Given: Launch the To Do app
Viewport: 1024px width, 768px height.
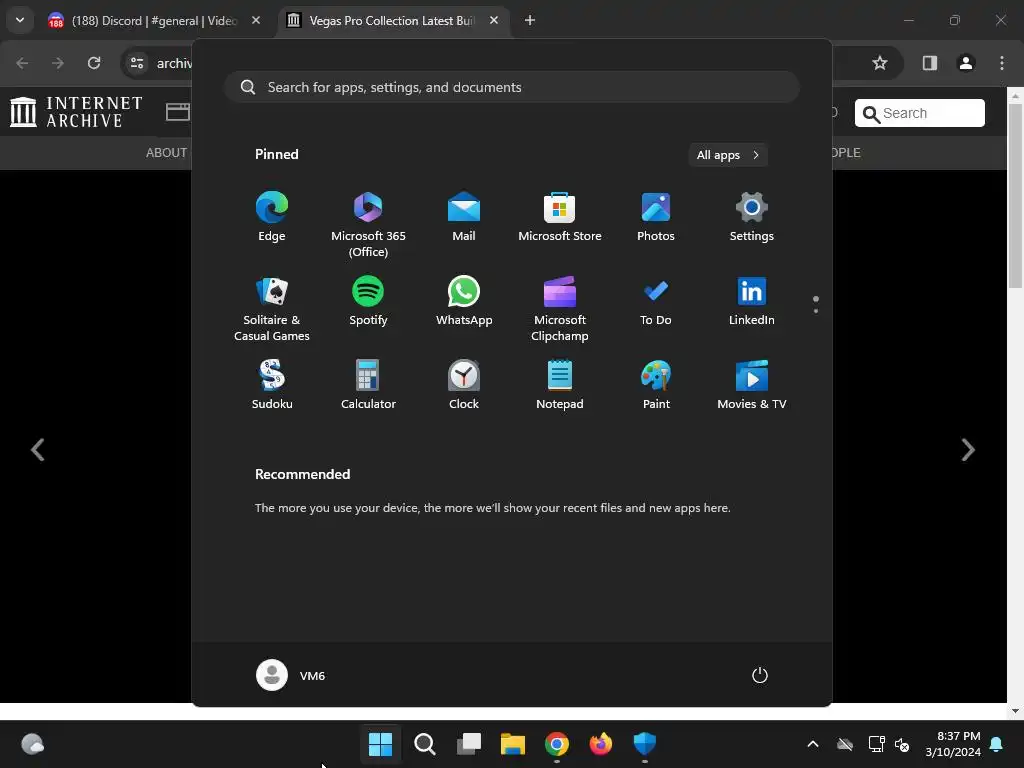Looking at the screenshot, I should tap(656, 300).
